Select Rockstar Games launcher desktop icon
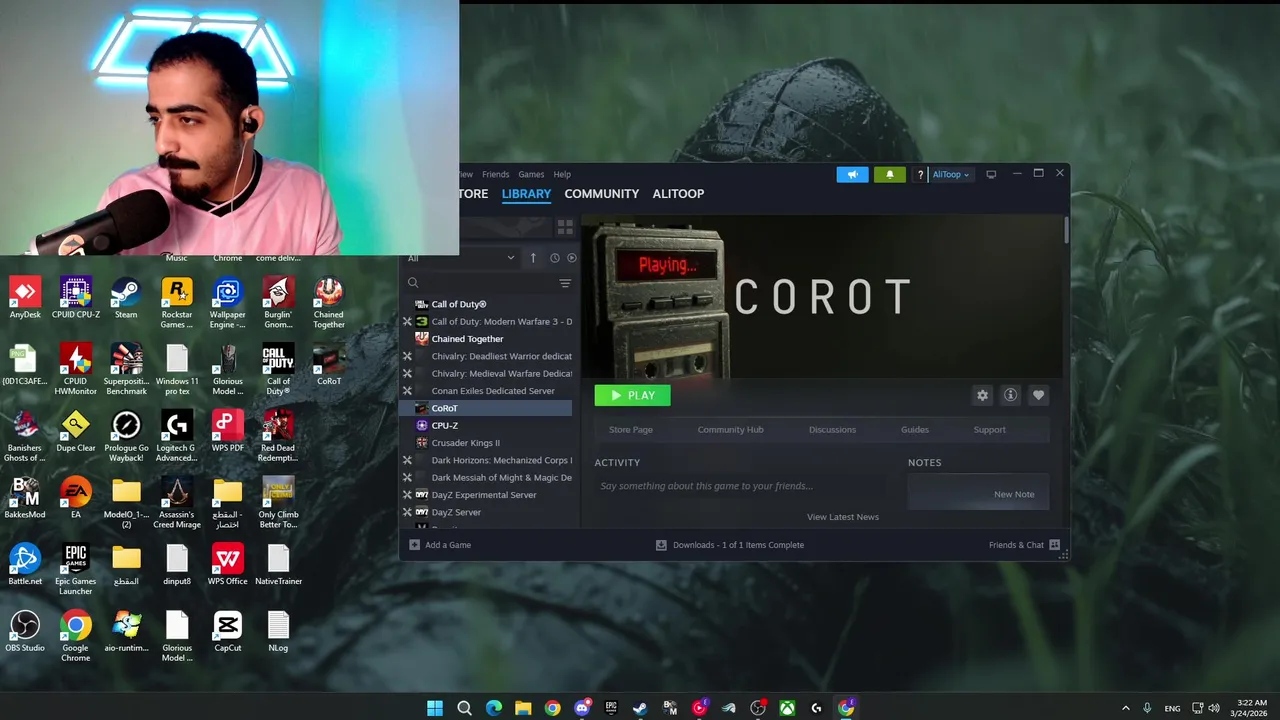Viewport: 1280px width, 720px height. (177, 303)
